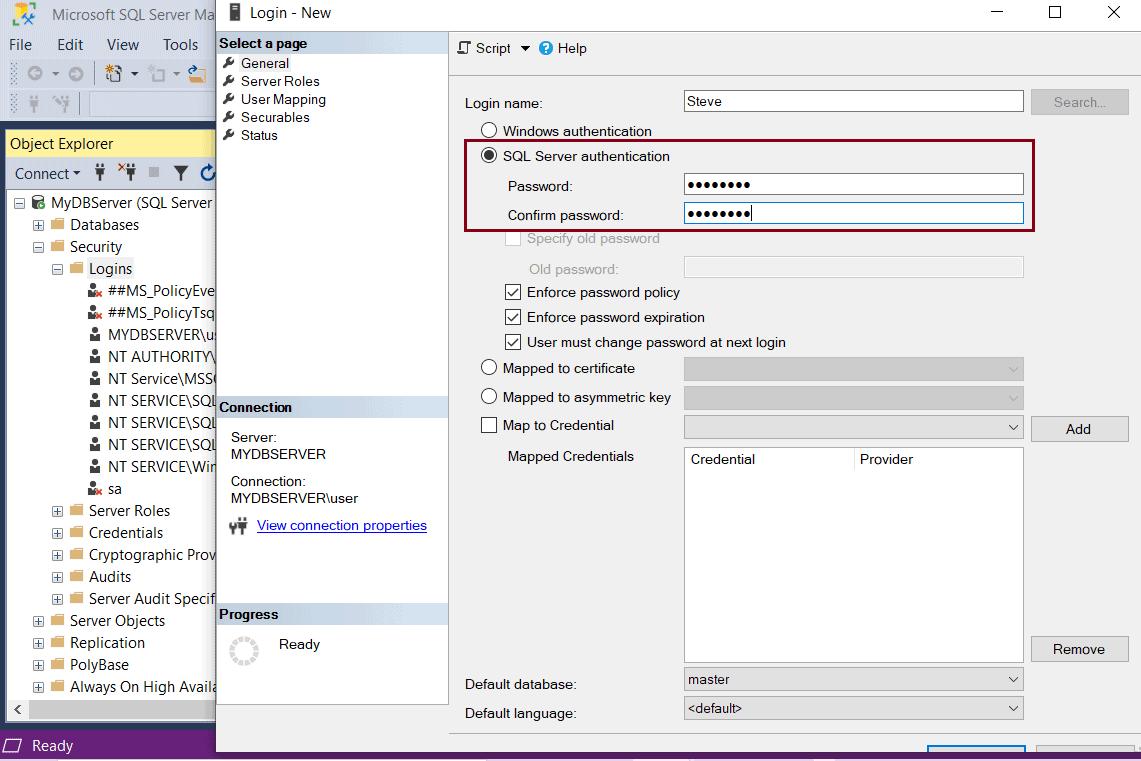
Task: Select the Windows authentication radio button
Action: point(490,130)
